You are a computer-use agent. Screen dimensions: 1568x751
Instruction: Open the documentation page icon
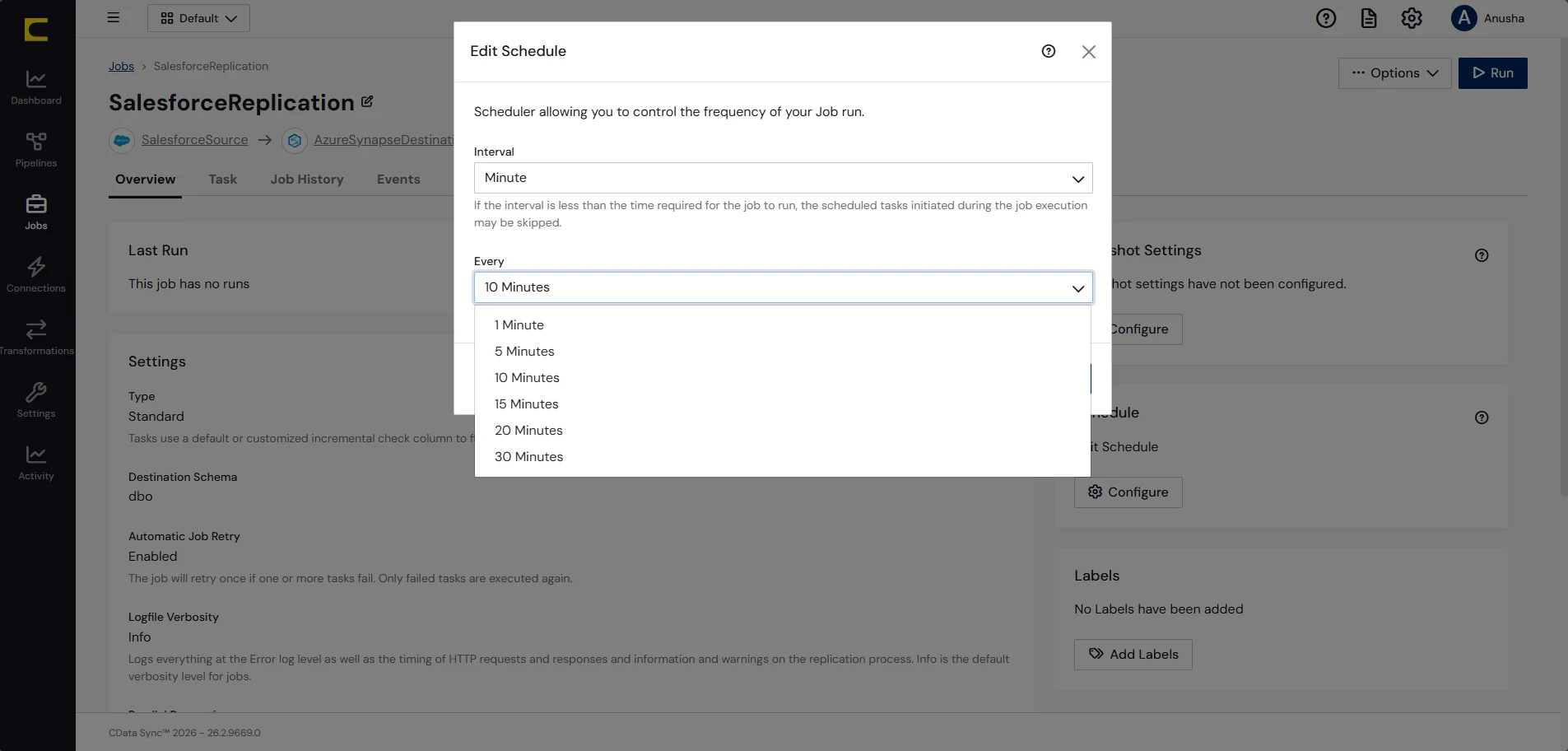click(1369, 18)
